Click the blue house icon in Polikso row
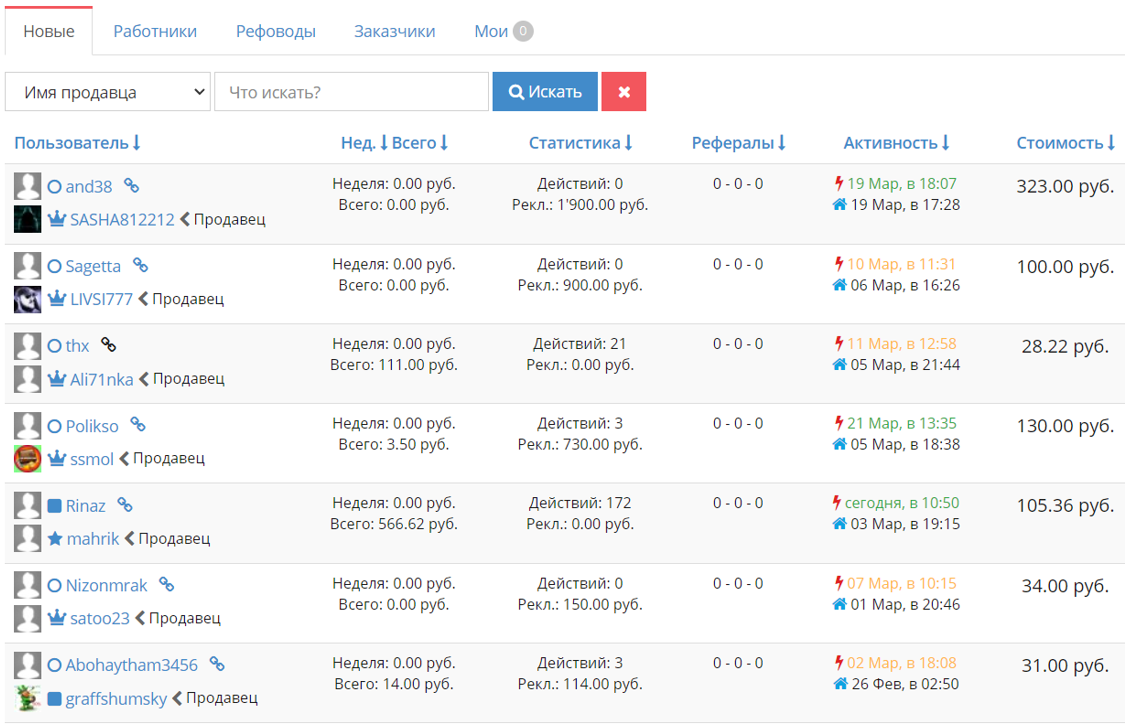The height and width of the screenshot is (724, 1126). pyautogui.click(x=839, y=445)
